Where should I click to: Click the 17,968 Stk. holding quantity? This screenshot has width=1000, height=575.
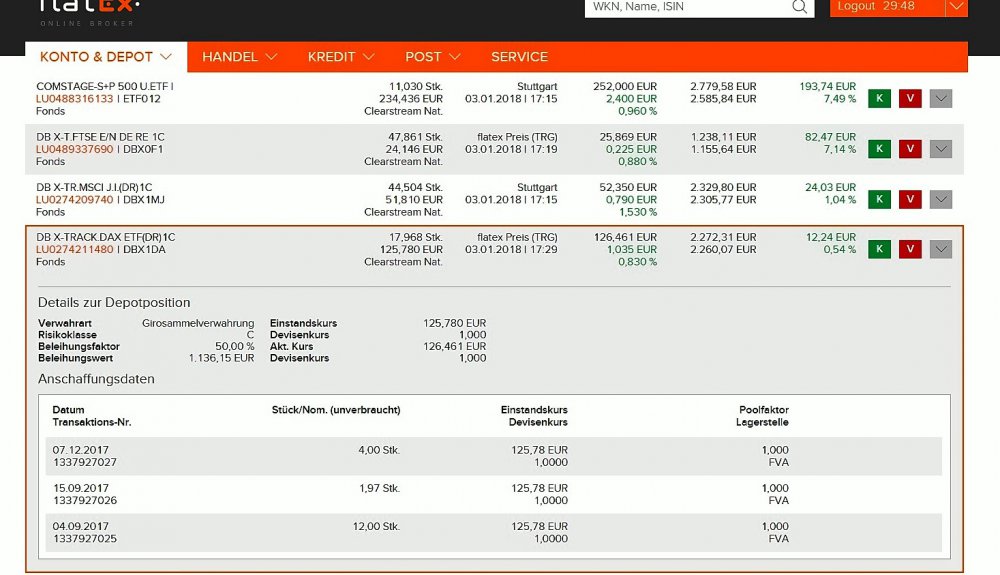pos(416,237)
